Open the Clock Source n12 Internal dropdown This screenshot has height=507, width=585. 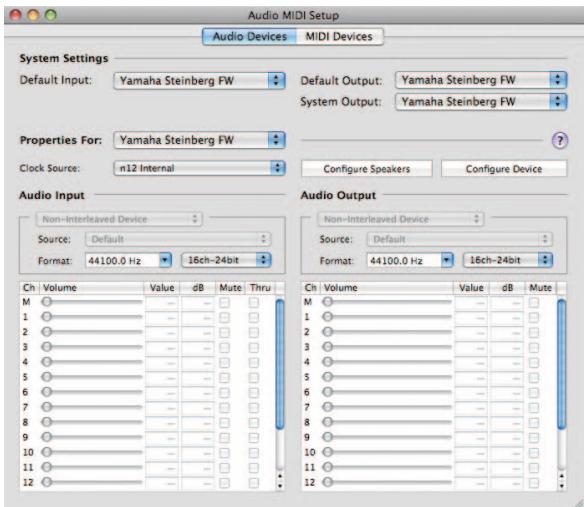click(x=200, y=168)
